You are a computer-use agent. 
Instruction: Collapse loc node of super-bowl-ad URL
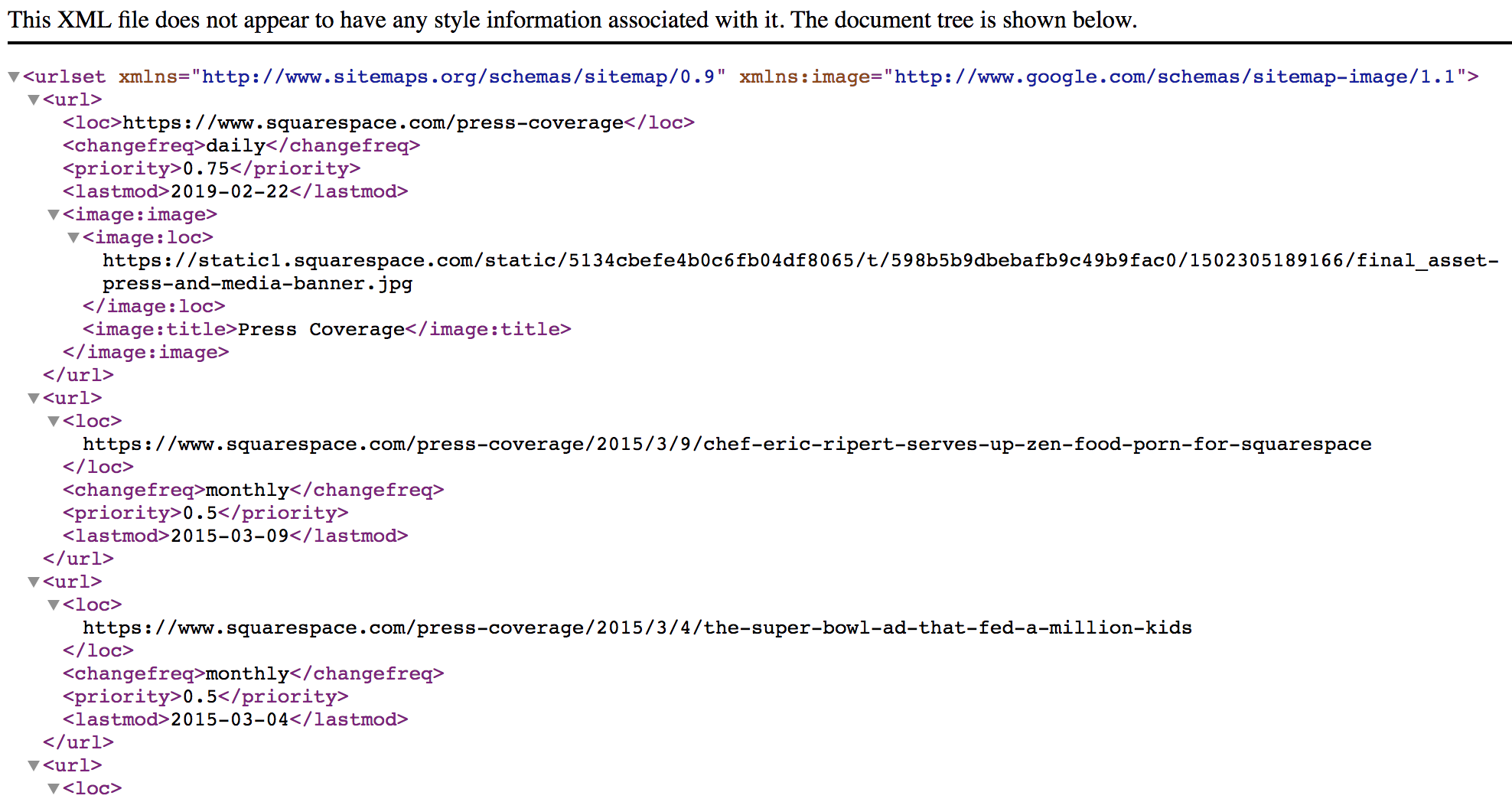click(x=54, y=605)
